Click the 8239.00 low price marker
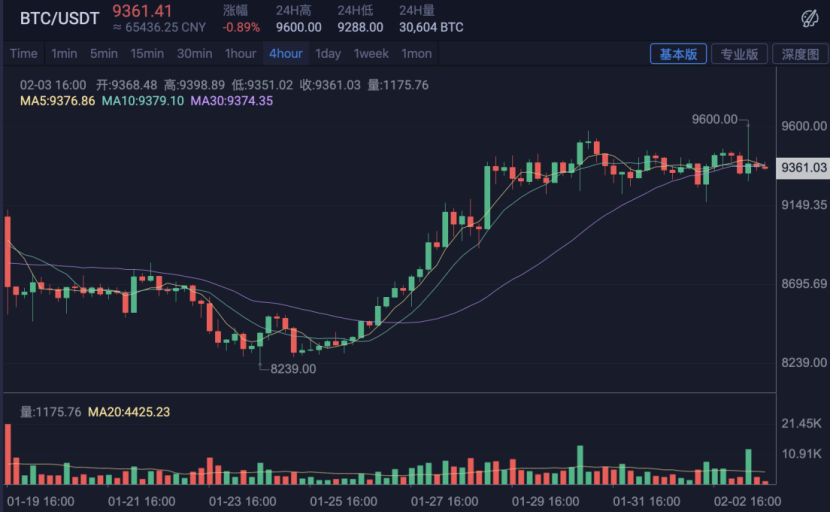This screenshot has height=514, width=832. (x=293, y=369)
